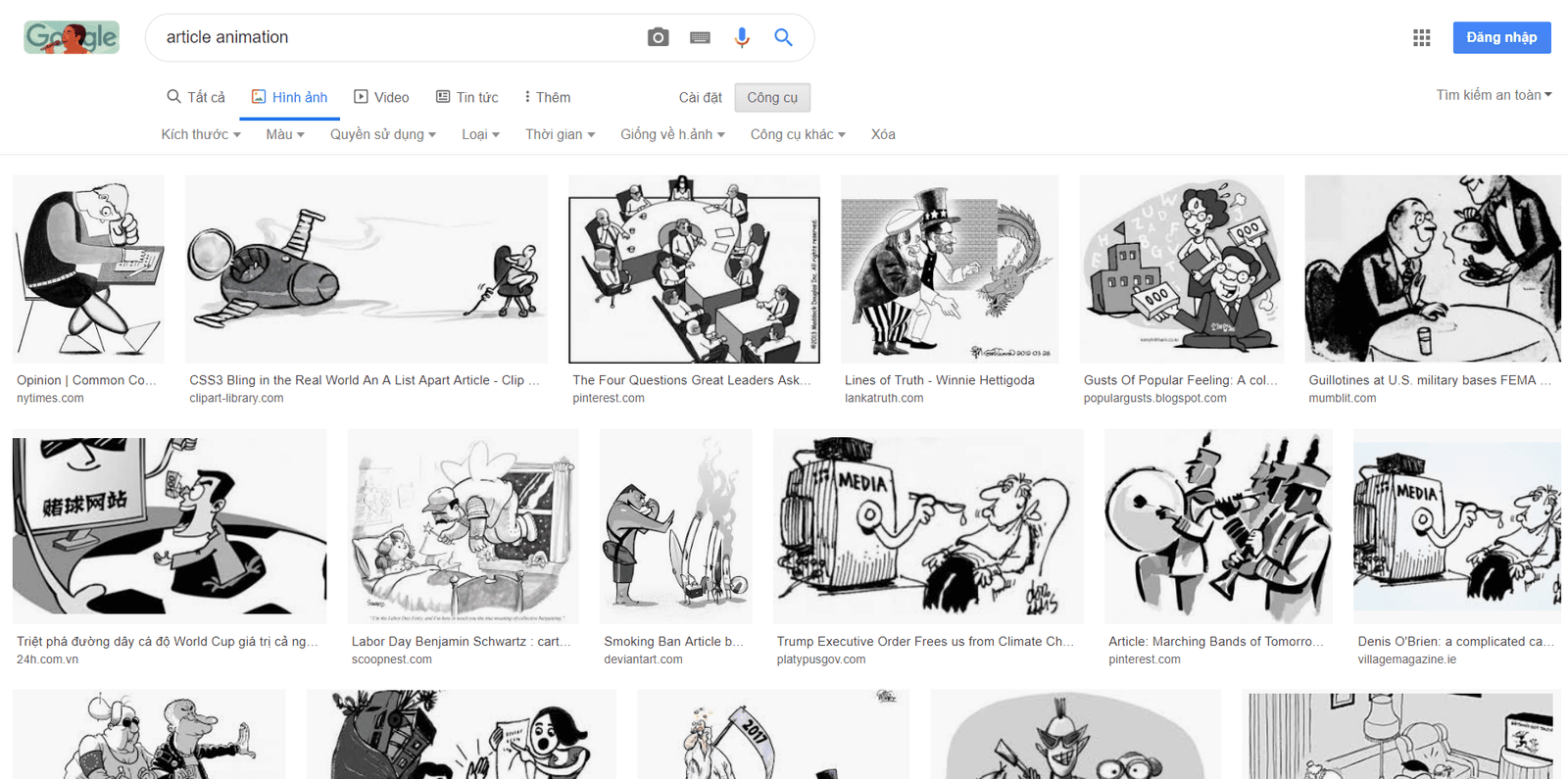Expand the Màu color filter
The image size is (1568, 779).
pyautogui.click(x=285, y=134)
